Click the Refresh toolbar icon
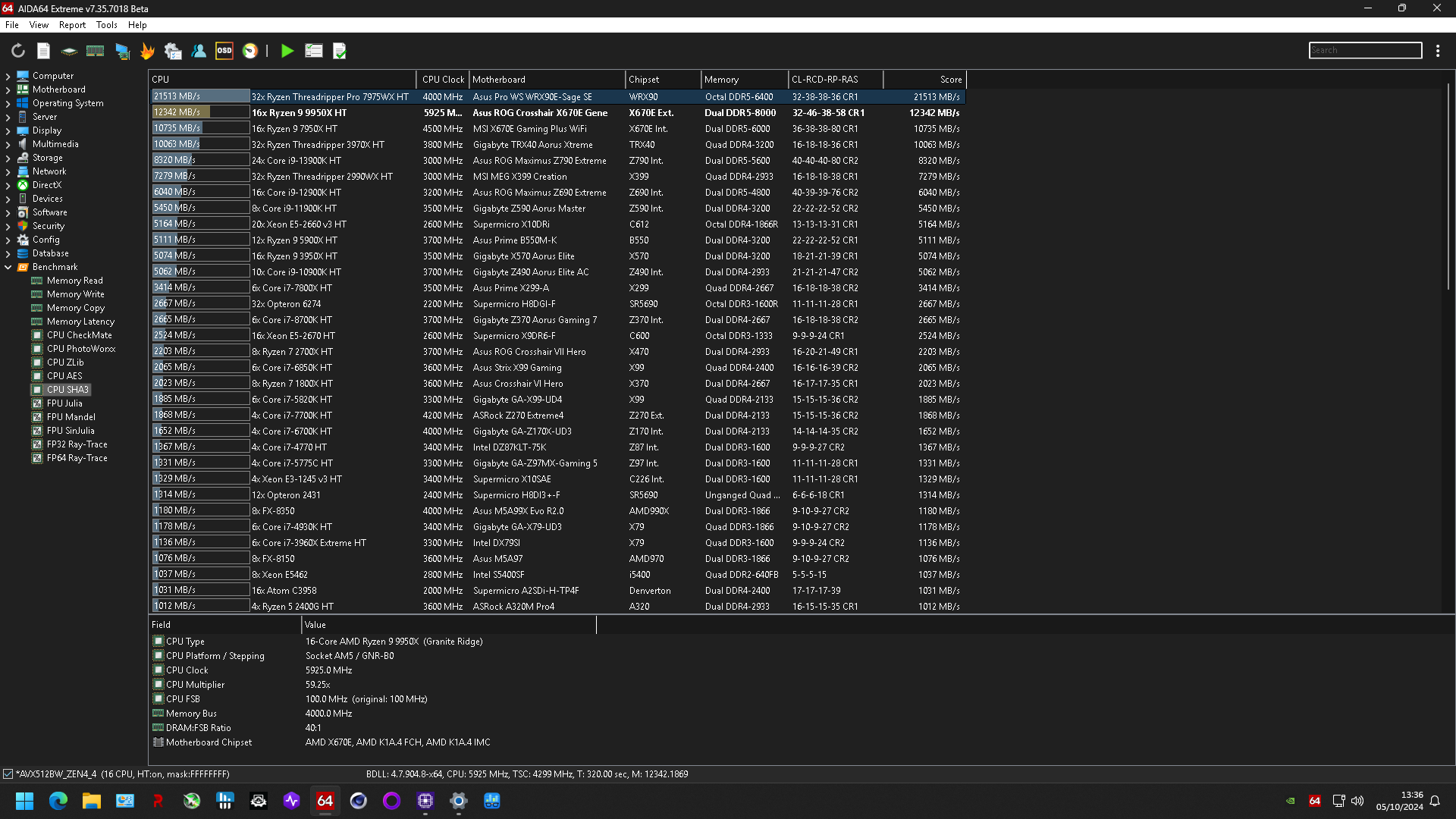 [18, 51]
